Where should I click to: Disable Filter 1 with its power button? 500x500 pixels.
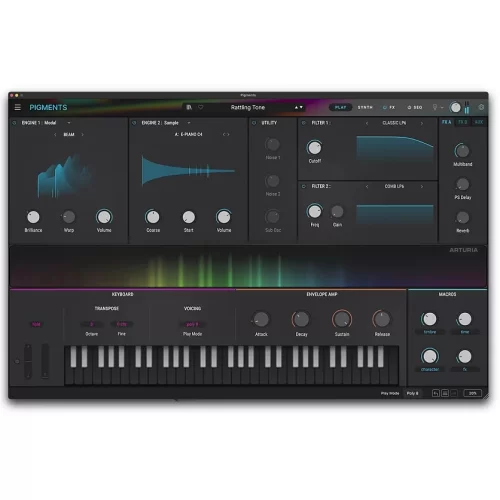[x=303, y=123]
